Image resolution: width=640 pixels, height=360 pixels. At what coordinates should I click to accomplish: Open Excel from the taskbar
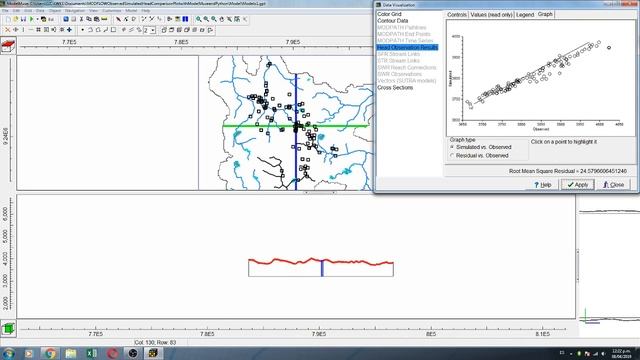[x=92, y=353]
